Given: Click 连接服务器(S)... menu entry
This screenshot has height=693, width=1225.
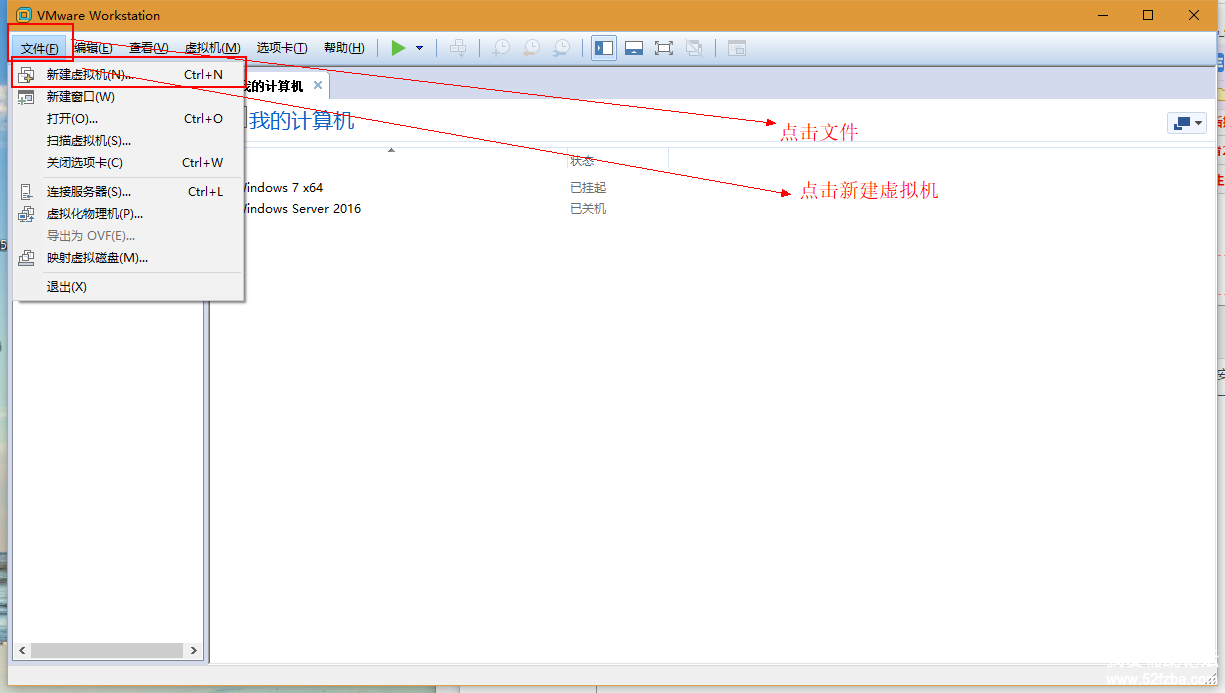Looking at the screenshot, I should 127,192.
